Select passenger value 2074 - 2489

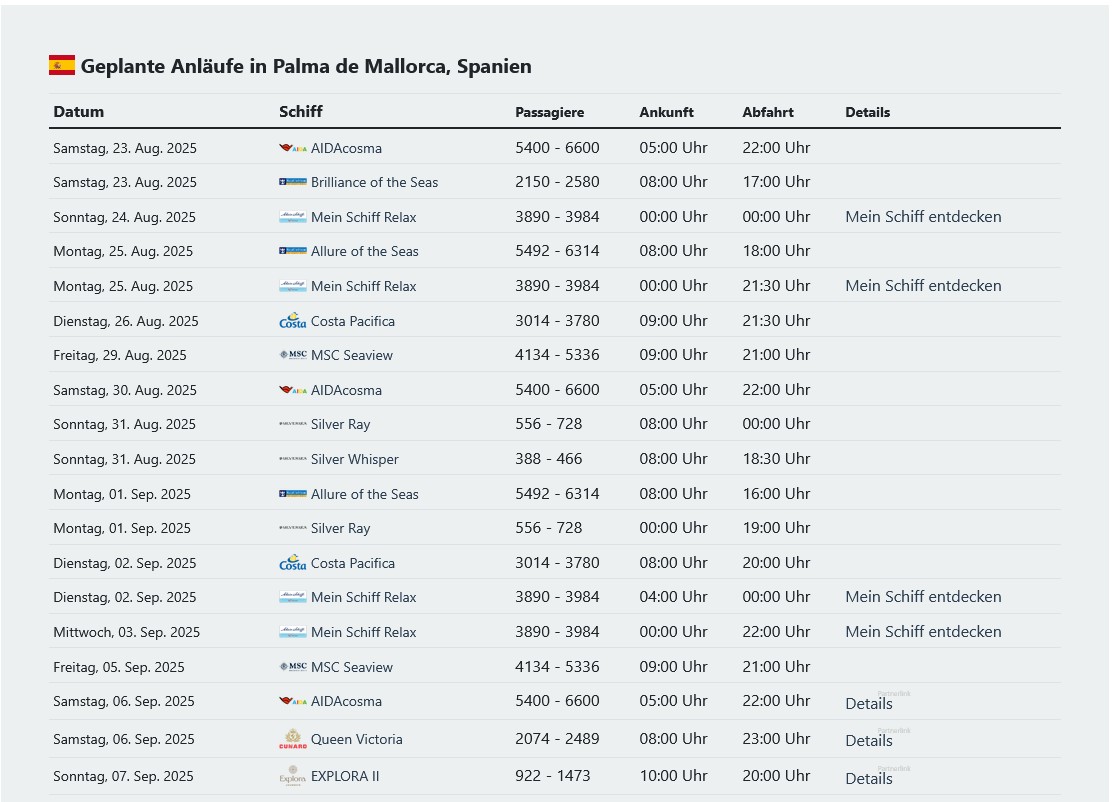[557, 739]
